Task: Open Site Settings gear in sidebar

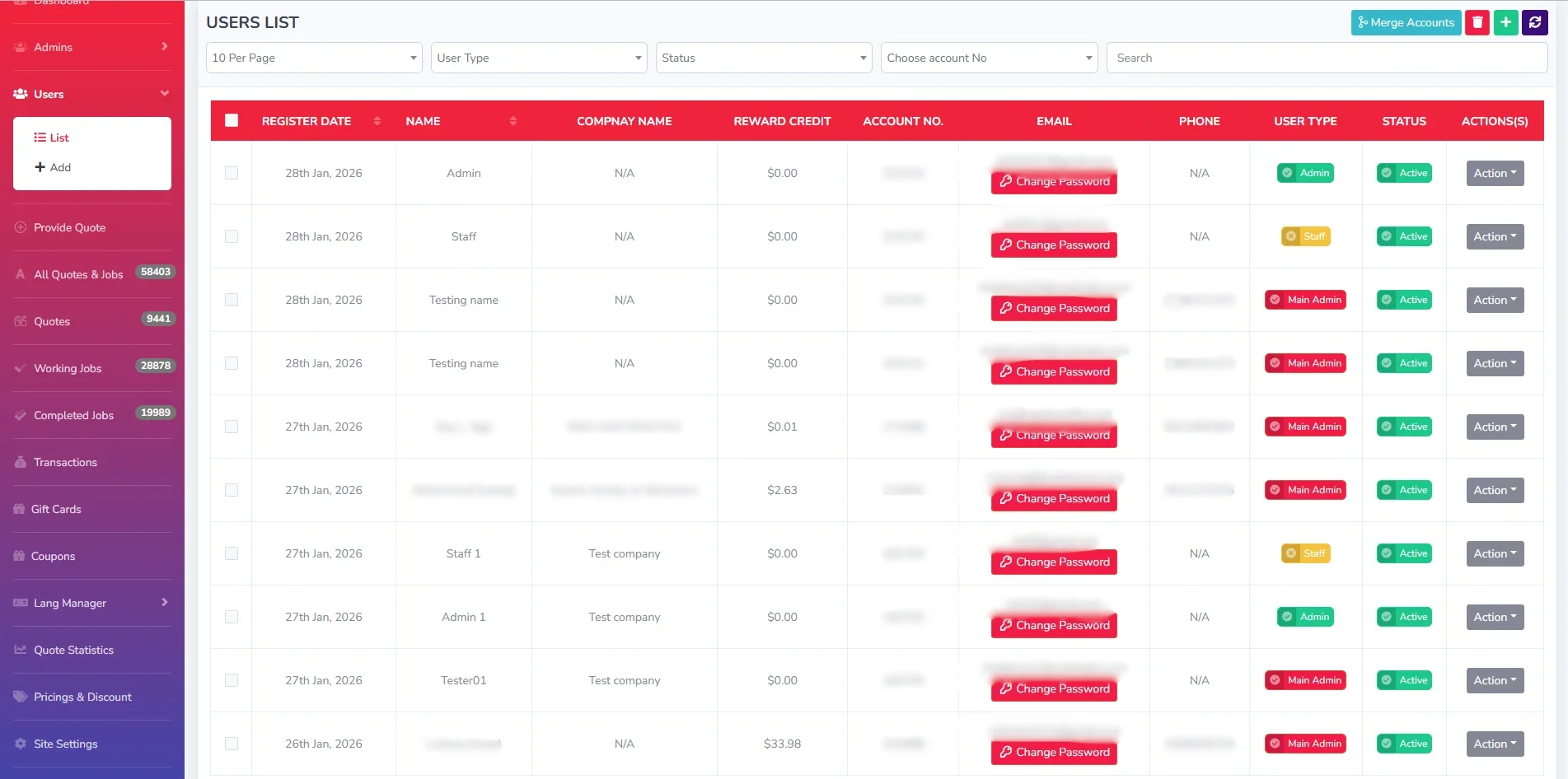Action: pos(21,744)
